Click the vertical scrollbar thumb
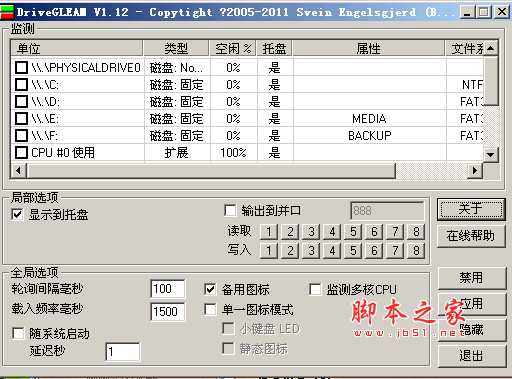The width and height of the screenshot is (512, 379). (x=490, y=81)
